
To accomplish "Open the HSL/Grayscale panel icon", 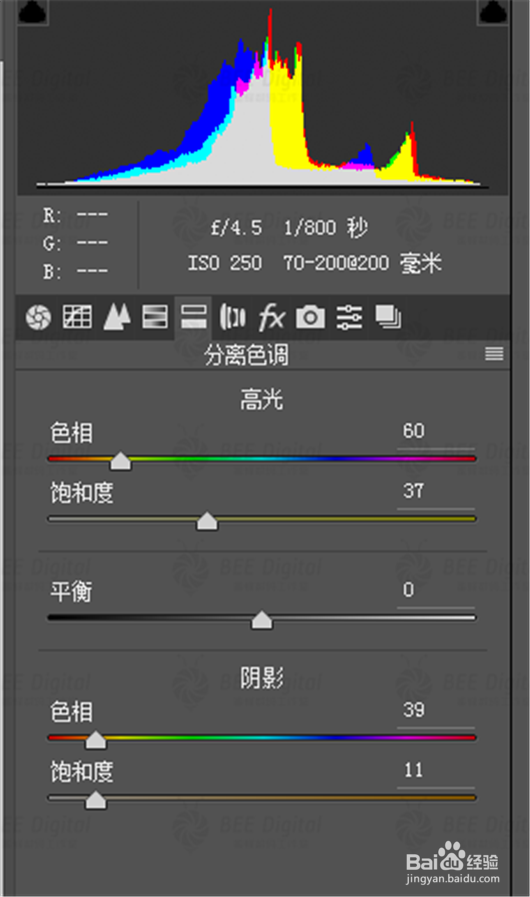I will 155,316.
